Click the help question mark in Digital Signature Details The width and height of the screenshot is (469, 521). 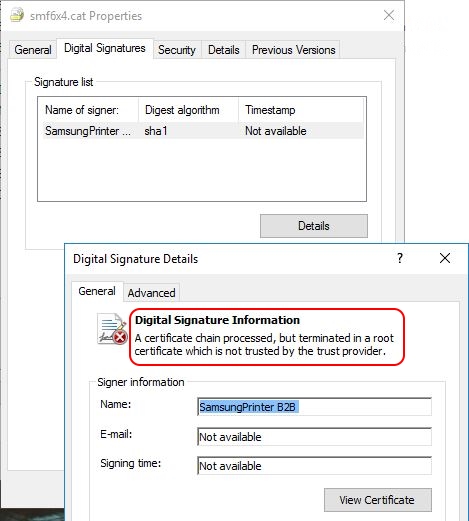point(400,258)
